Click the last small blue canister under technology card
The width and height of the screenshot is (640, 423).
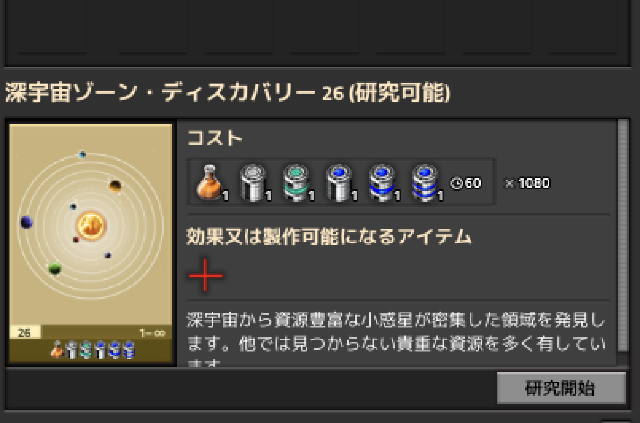[x=129, y=350]
